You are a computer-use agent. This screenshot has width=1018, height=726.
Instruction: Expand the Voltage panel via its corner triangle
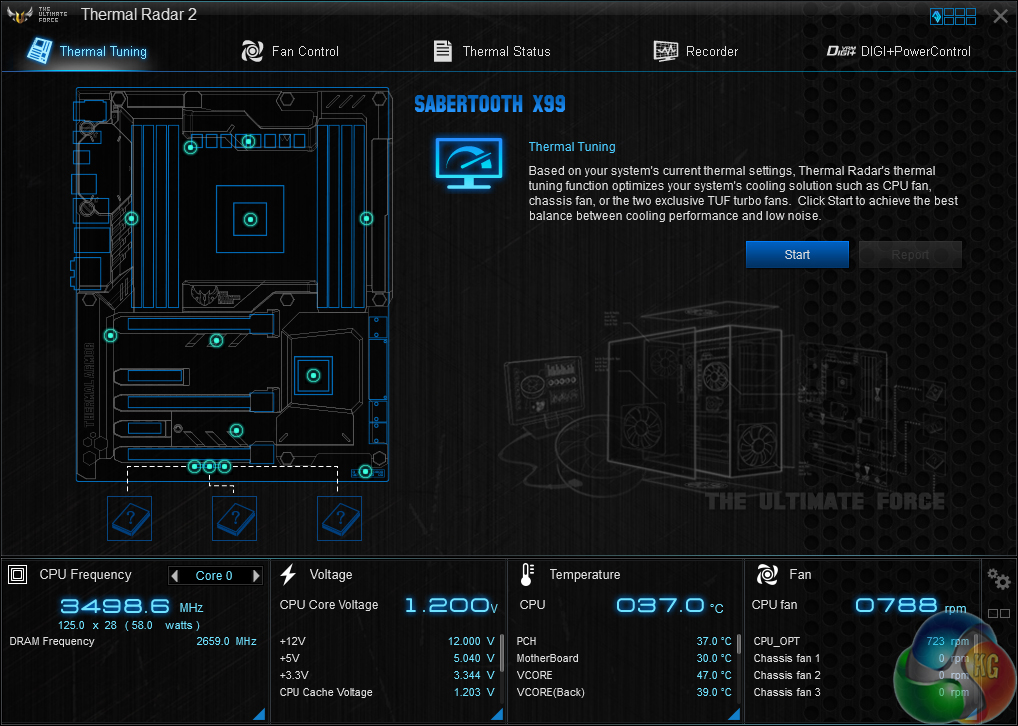[497, 714]
